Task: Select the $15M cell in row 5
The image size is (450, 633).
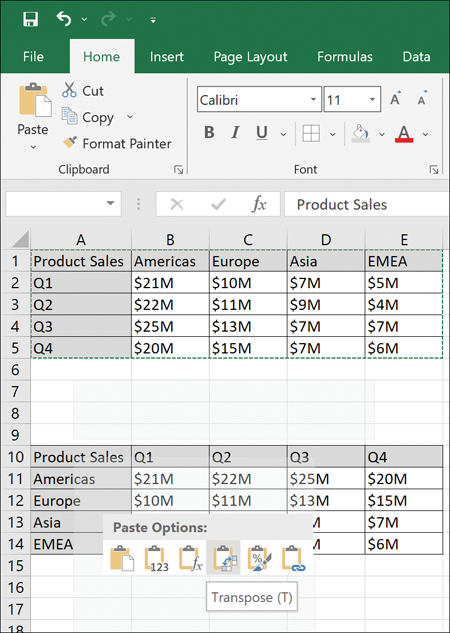Action: point(248,348)
